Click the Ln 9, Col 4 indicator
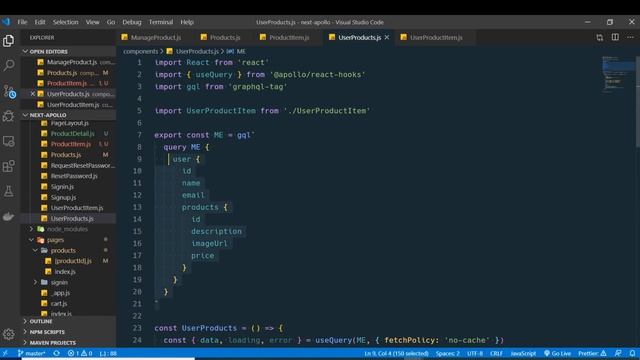 [x=396, y=353]
